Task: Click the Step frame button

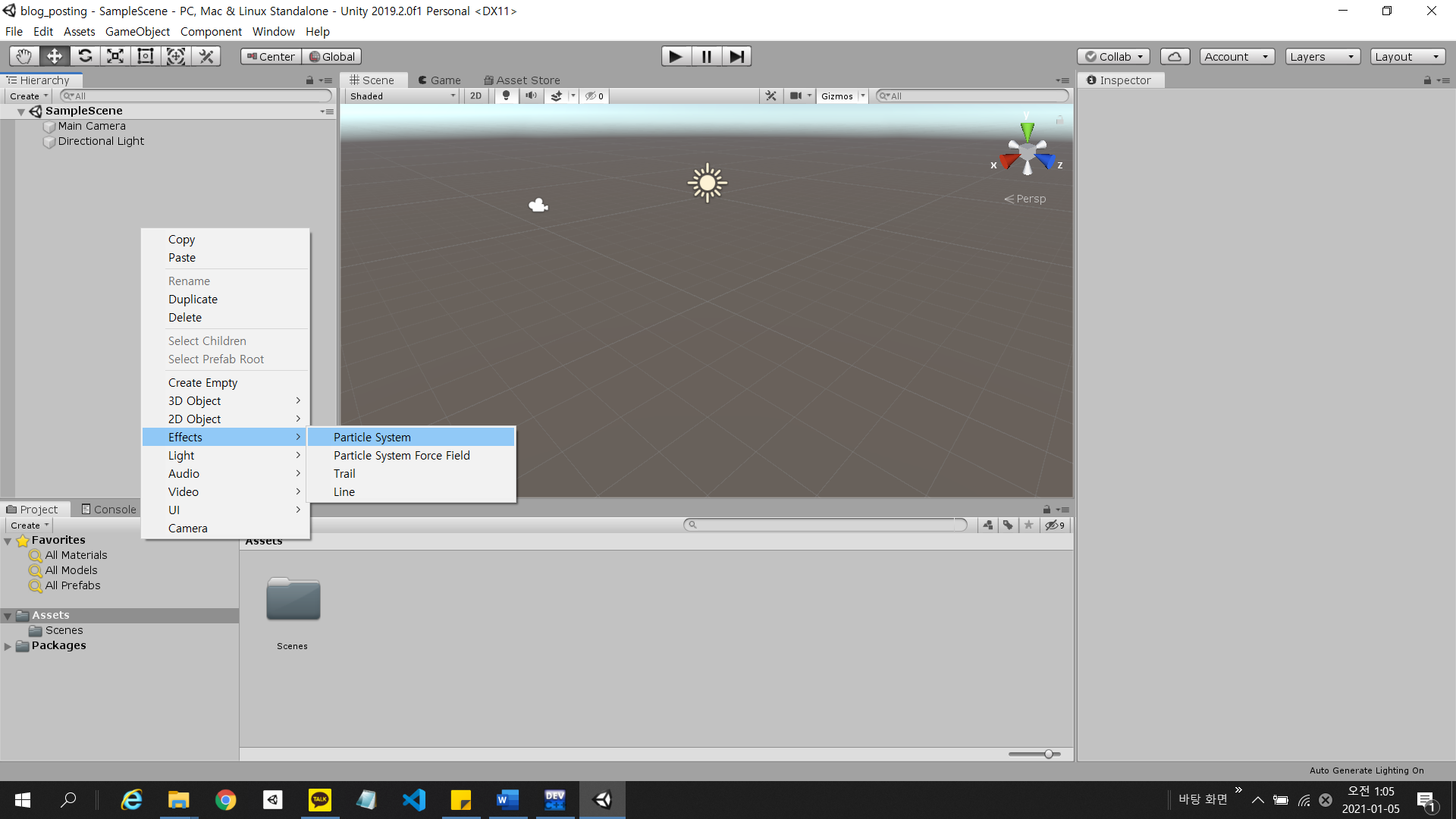Action: (736, 56)
